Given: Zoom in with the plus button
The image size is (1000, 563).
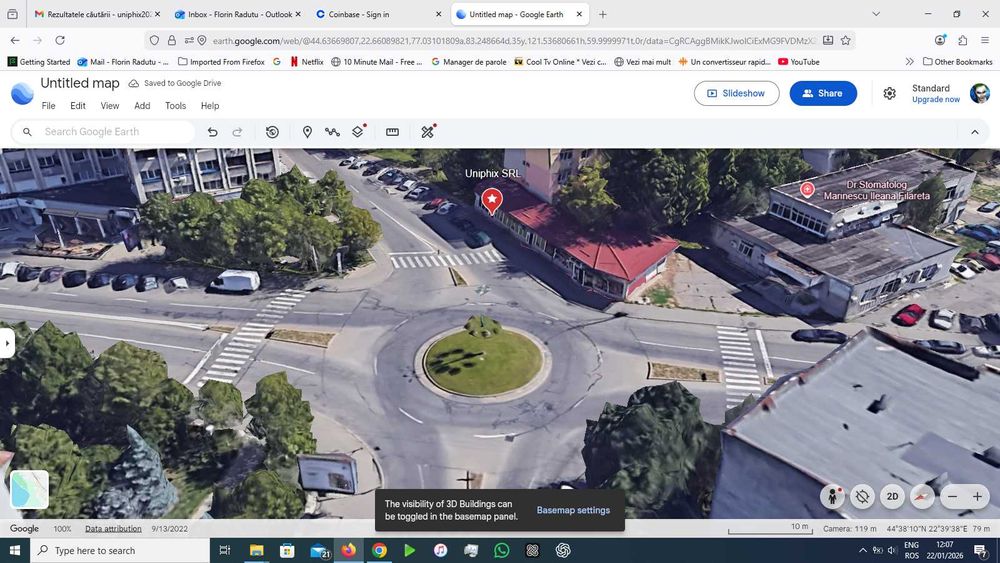Looking at the screenshot, I should (977, 497).
